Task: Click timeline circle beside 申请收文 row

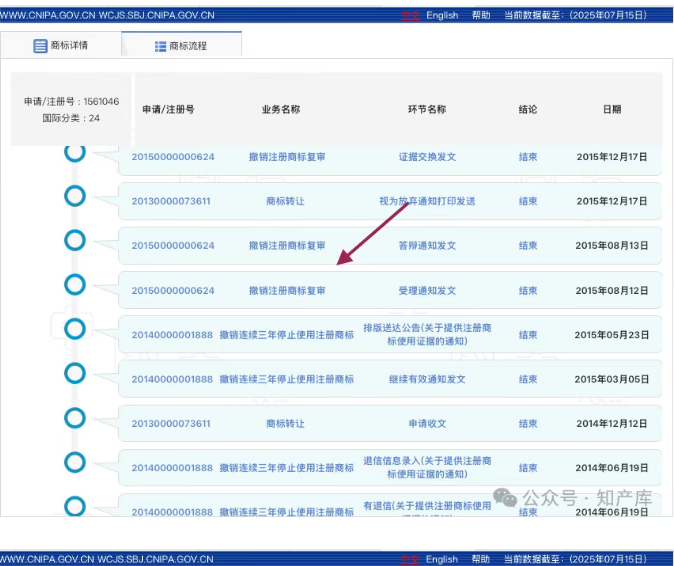Action: click(75, 417)
